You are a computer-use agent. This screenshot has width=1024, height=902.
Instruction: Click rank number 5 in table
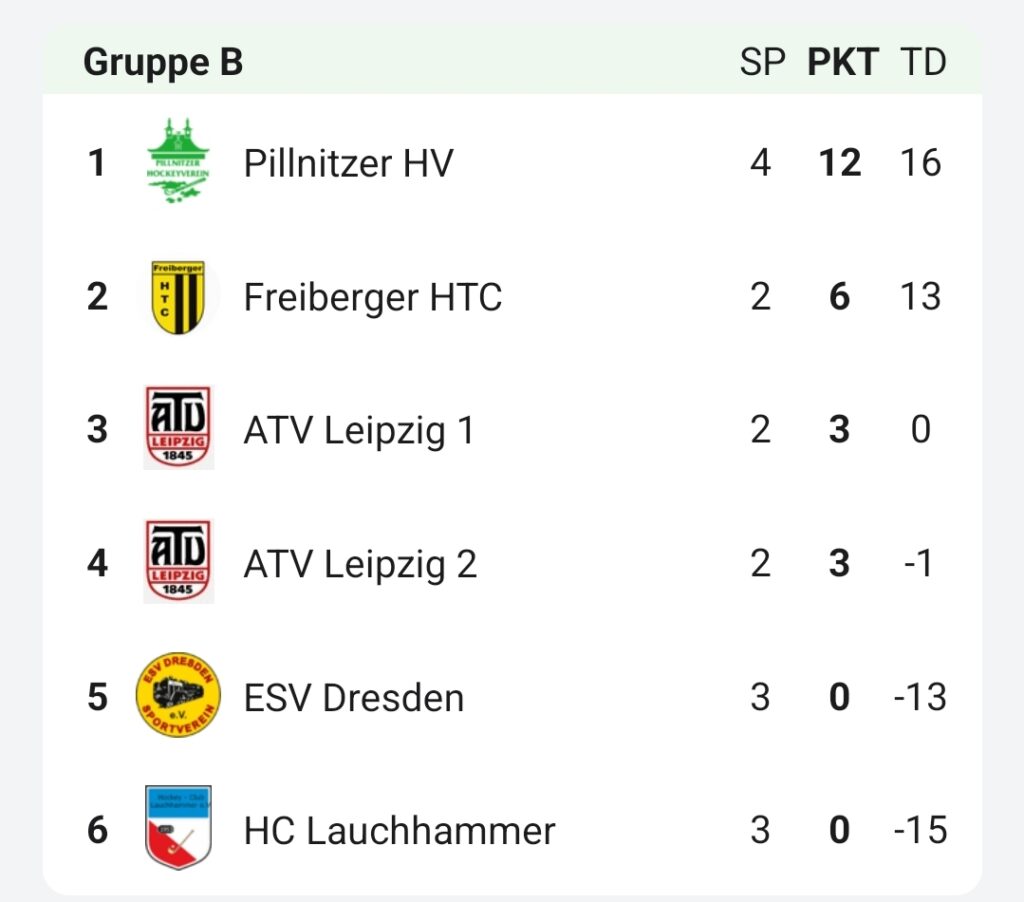[97, 697]
